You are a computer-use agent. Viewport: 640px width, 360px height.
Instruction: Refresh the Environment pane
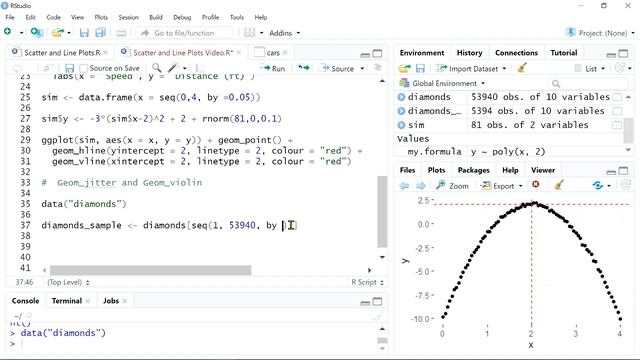pyautogui.click(x=620, y=68)
